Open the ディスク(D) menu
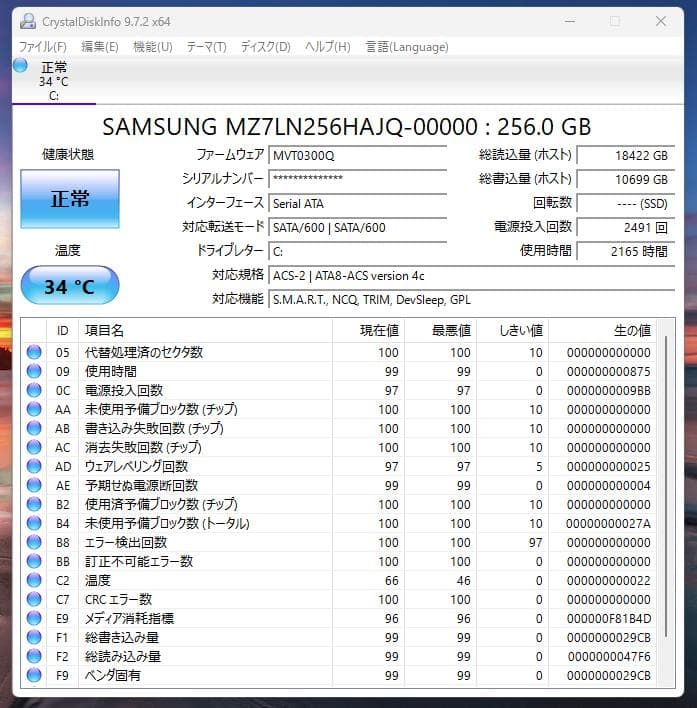 (265, 47)
